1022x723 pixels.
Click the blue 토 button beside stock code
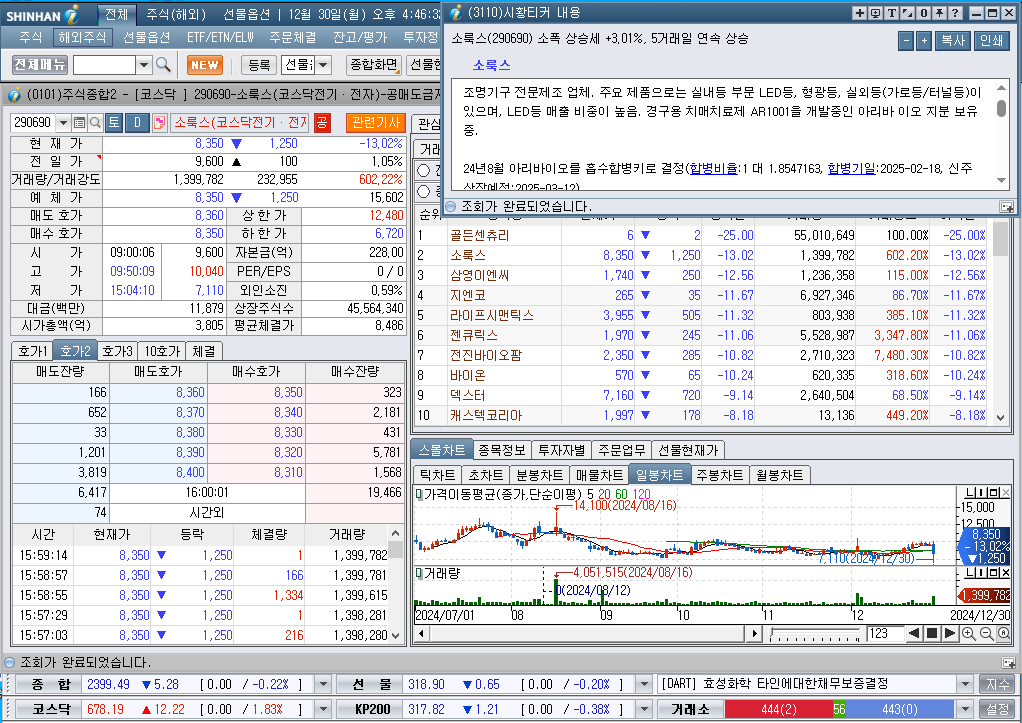click(x=114, y=123)
